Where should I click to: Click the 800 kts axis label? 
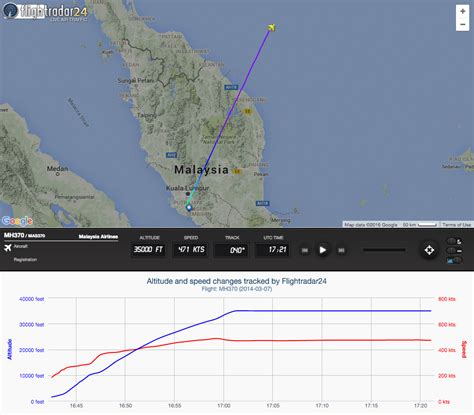(x=447, y=299)
